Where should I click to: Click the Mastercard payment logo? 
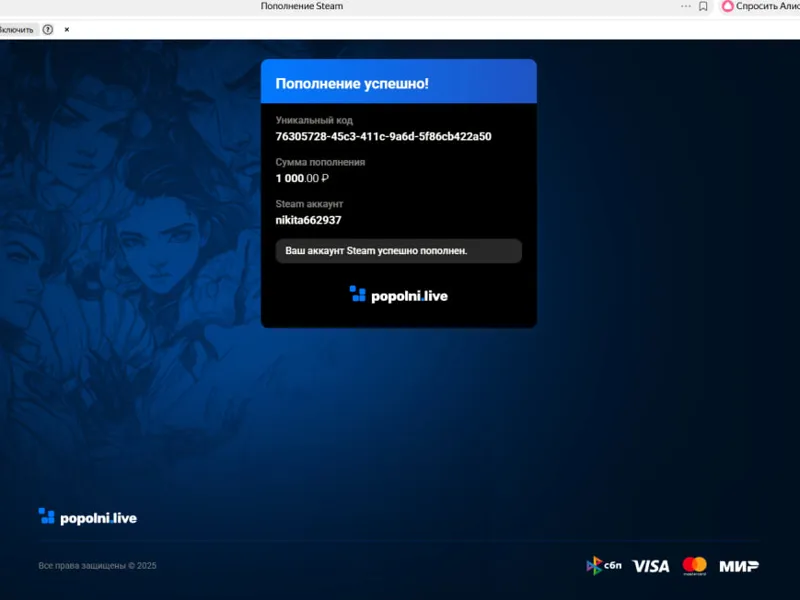coord(694,566)
